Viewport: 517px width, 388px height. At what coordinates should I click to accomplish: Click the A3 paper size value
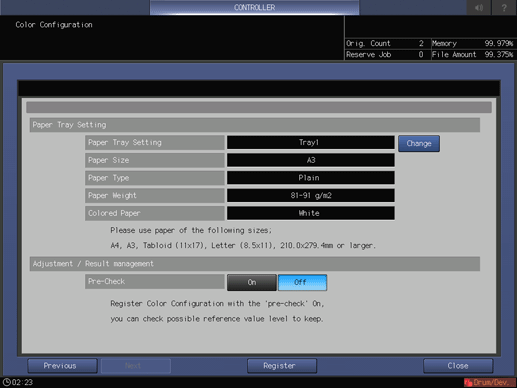pyautogui.click(x=311, y=160)
